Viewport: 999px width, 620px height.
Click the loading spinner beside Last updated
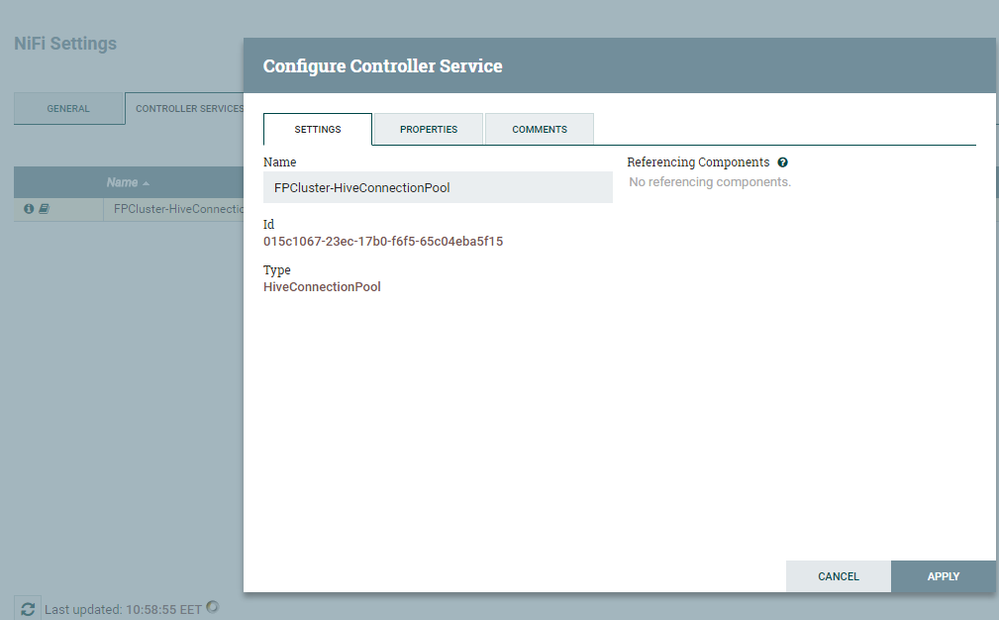click(x=211, y=607)
